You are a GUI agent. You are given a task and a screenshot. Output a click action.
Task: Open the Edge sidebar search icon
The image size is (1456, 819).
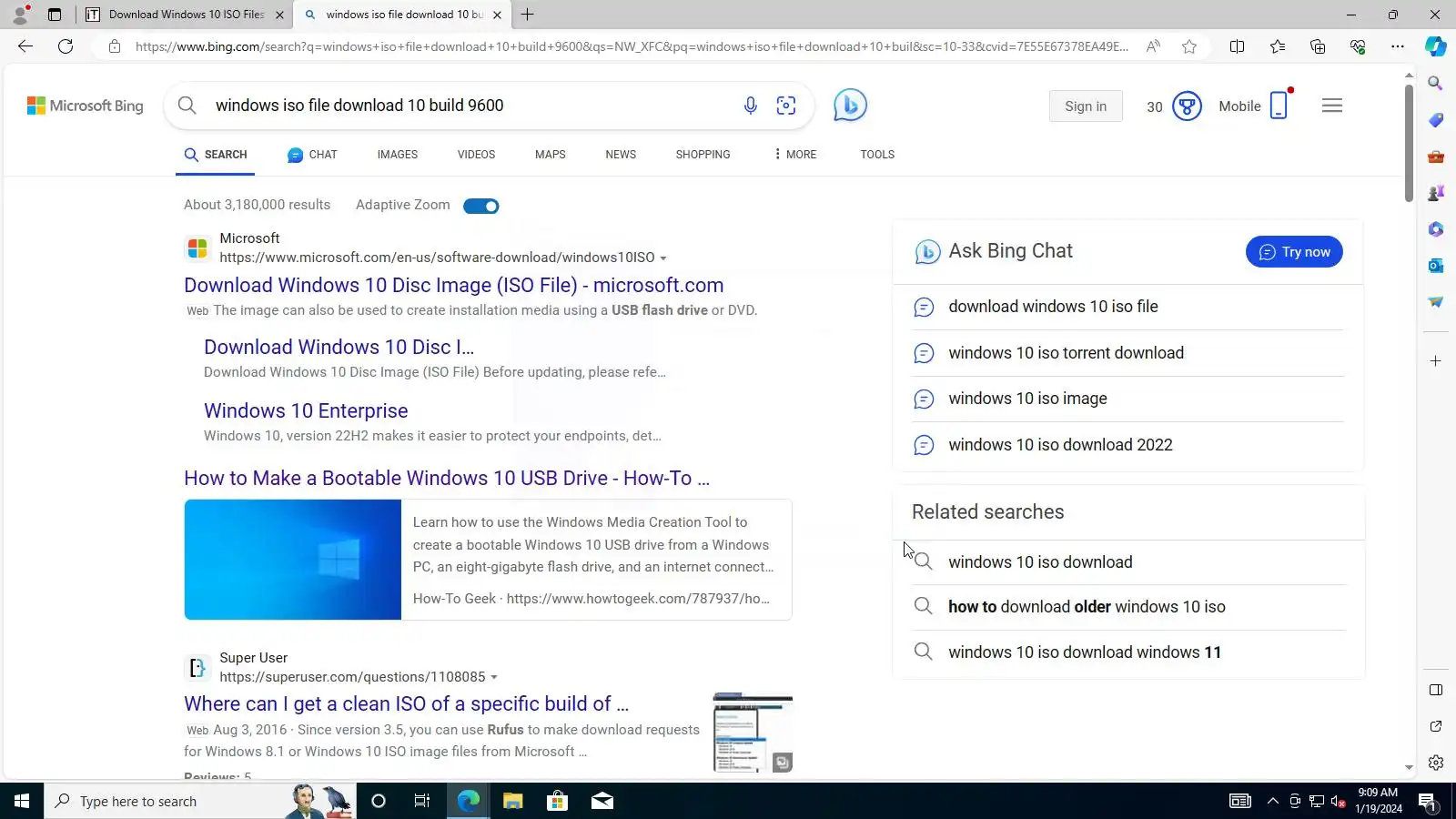click(1436, 84)
